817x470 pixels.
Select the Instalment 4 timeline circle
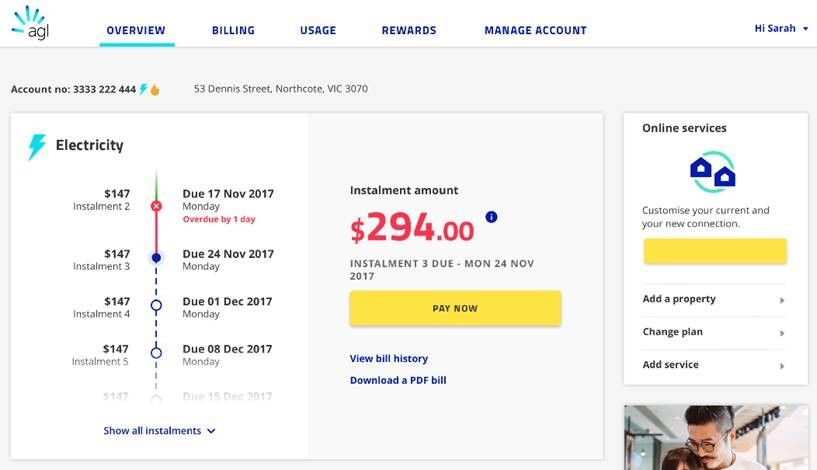(x=156, y=305)
